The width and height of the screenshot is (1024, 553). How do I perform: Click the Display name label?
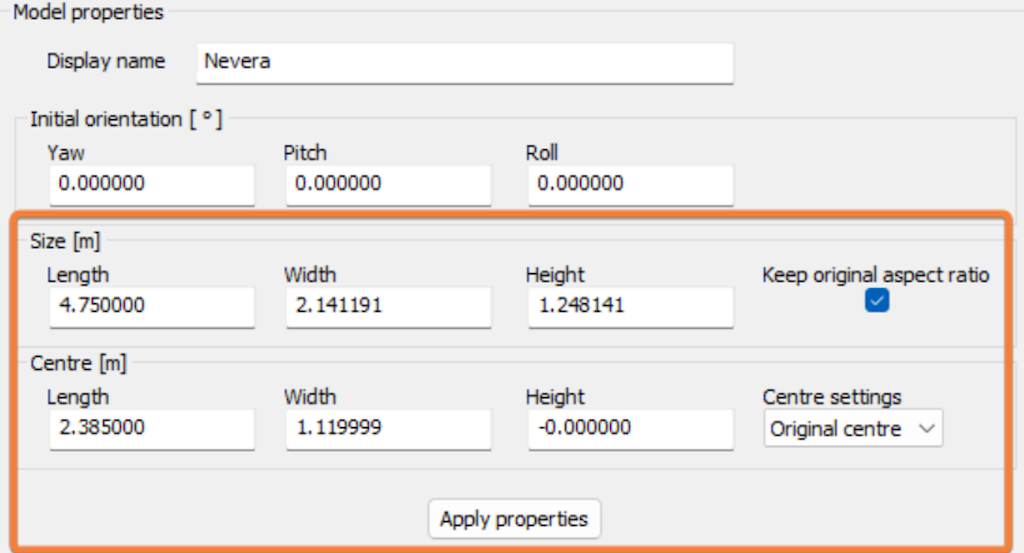click(106, 61)
